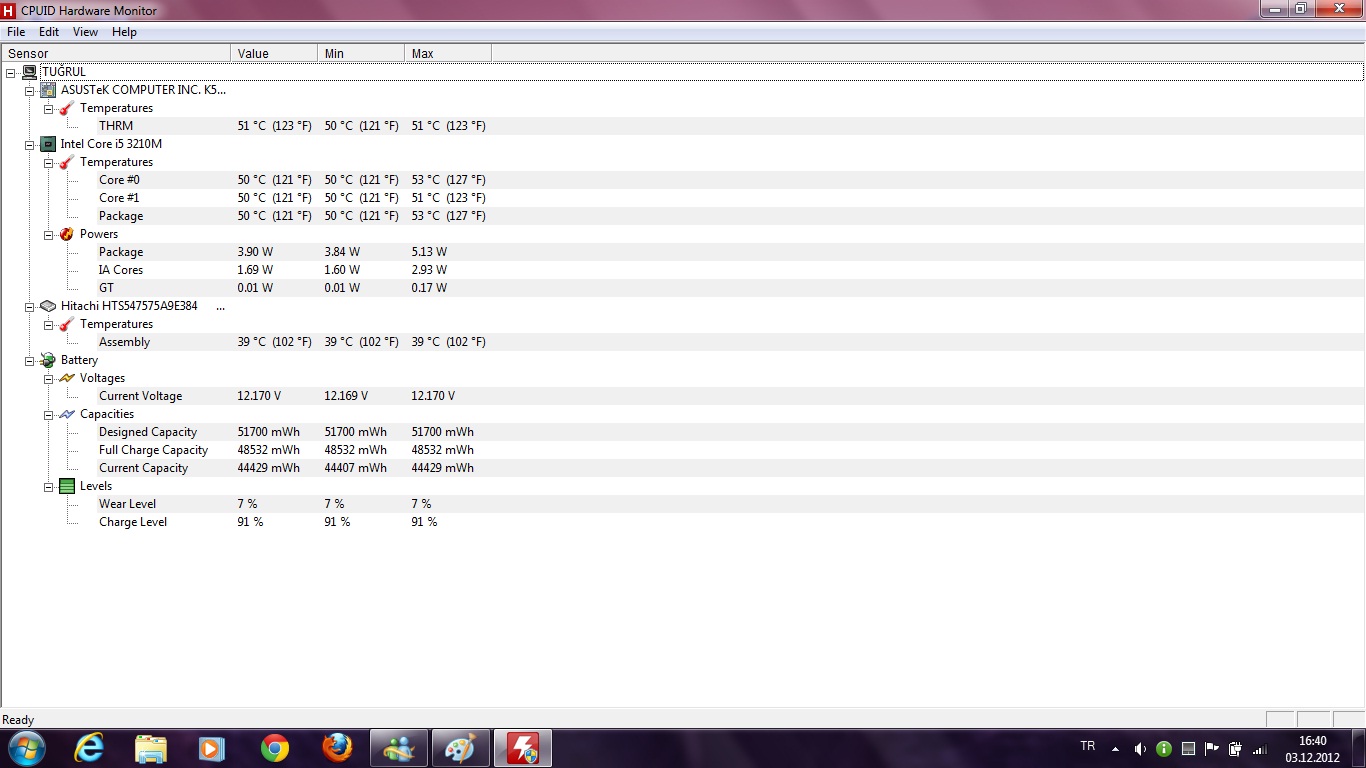Click thermometer icon under Intel Core Temperatures

[67, 162]
